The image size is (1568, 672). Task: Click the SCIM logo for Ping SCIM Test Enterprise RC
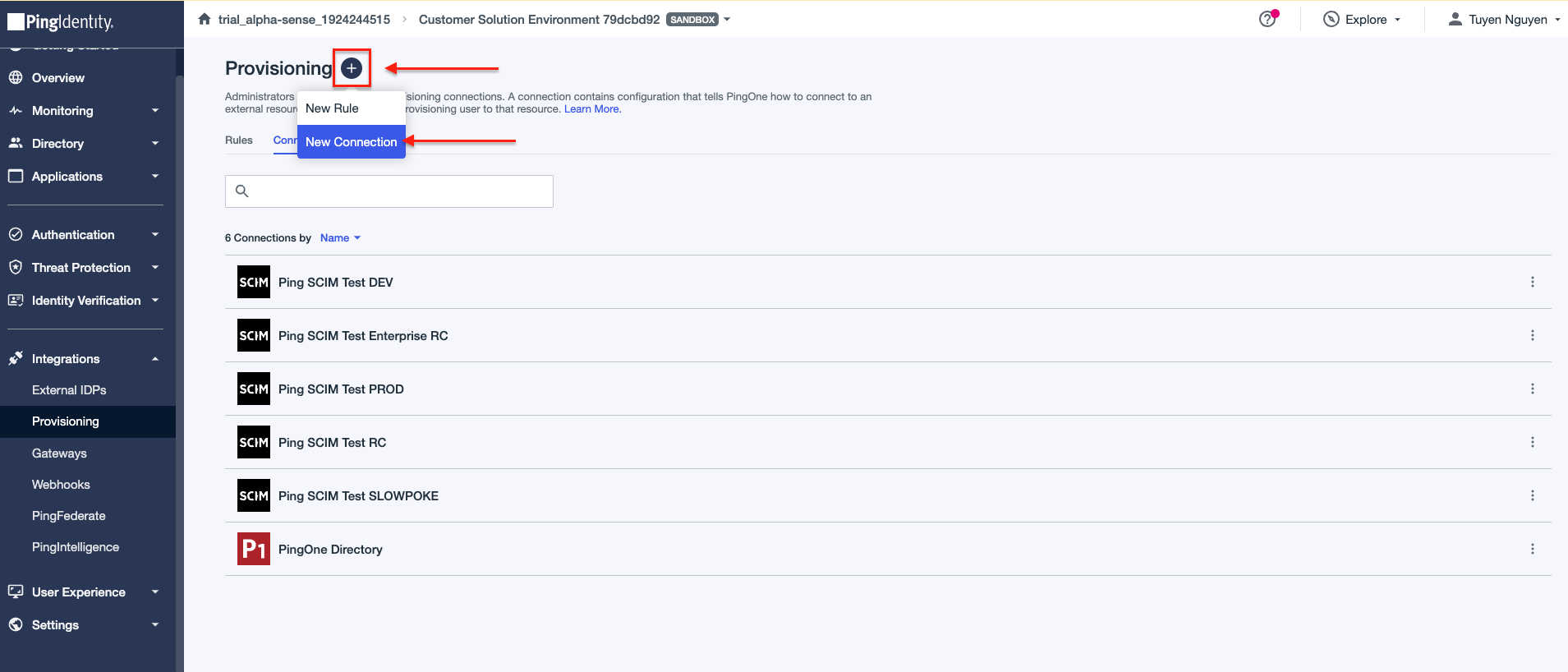coord(254,335)
